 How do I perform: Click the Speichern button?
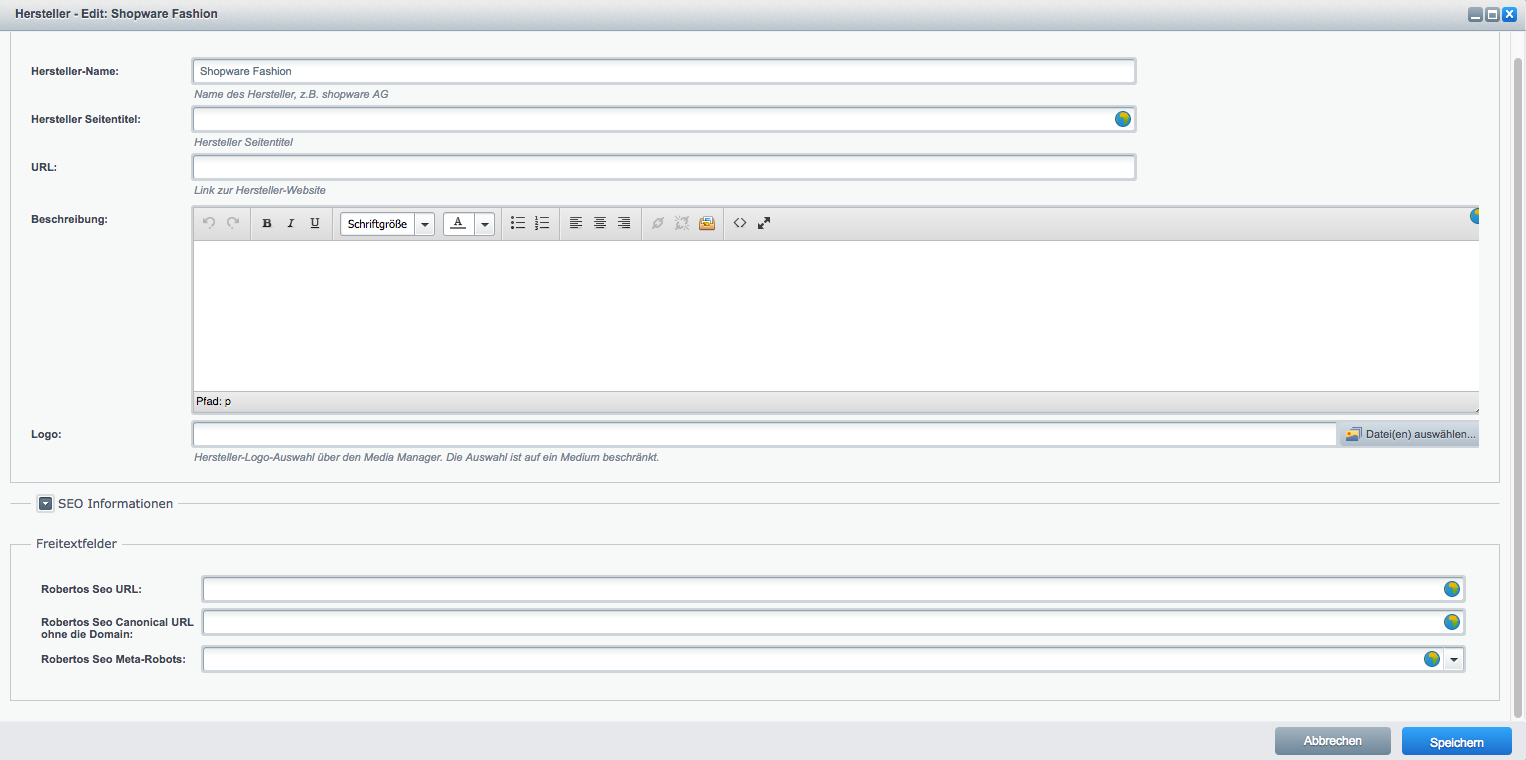(1457, 741)
